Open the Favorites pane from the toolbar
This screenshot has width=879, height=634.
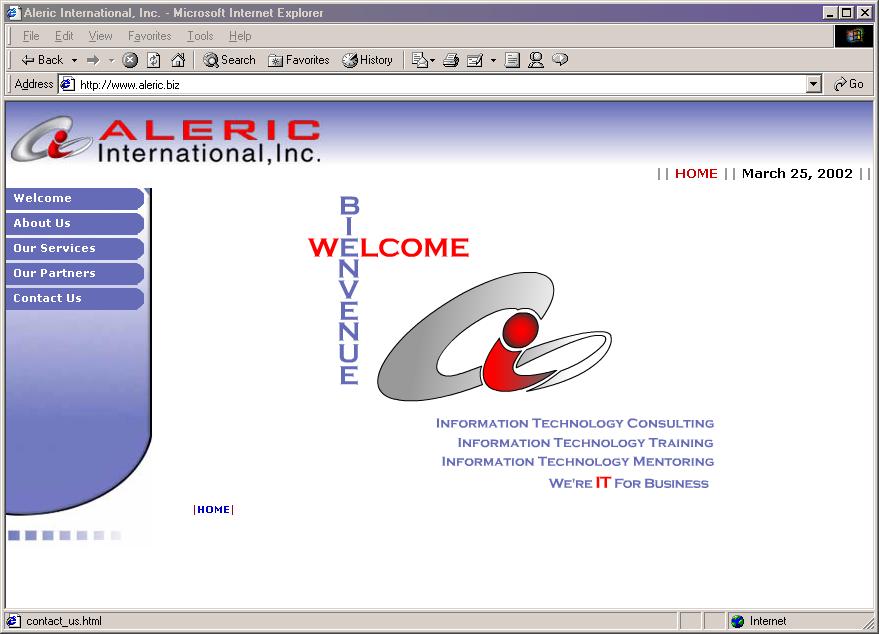(299, 60)
